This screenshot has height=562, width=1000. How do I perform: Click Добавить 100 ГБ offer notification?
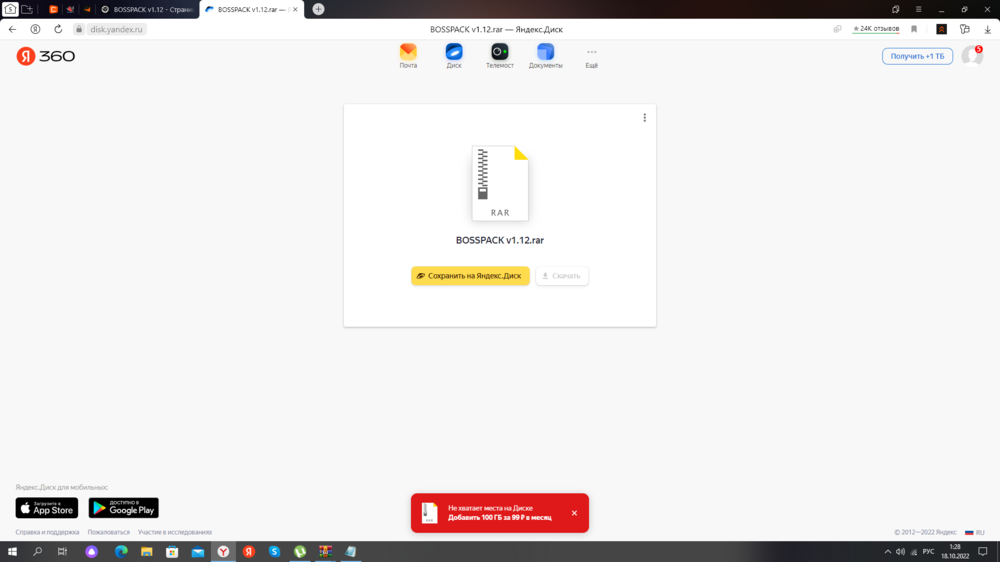tap(499, 517)
